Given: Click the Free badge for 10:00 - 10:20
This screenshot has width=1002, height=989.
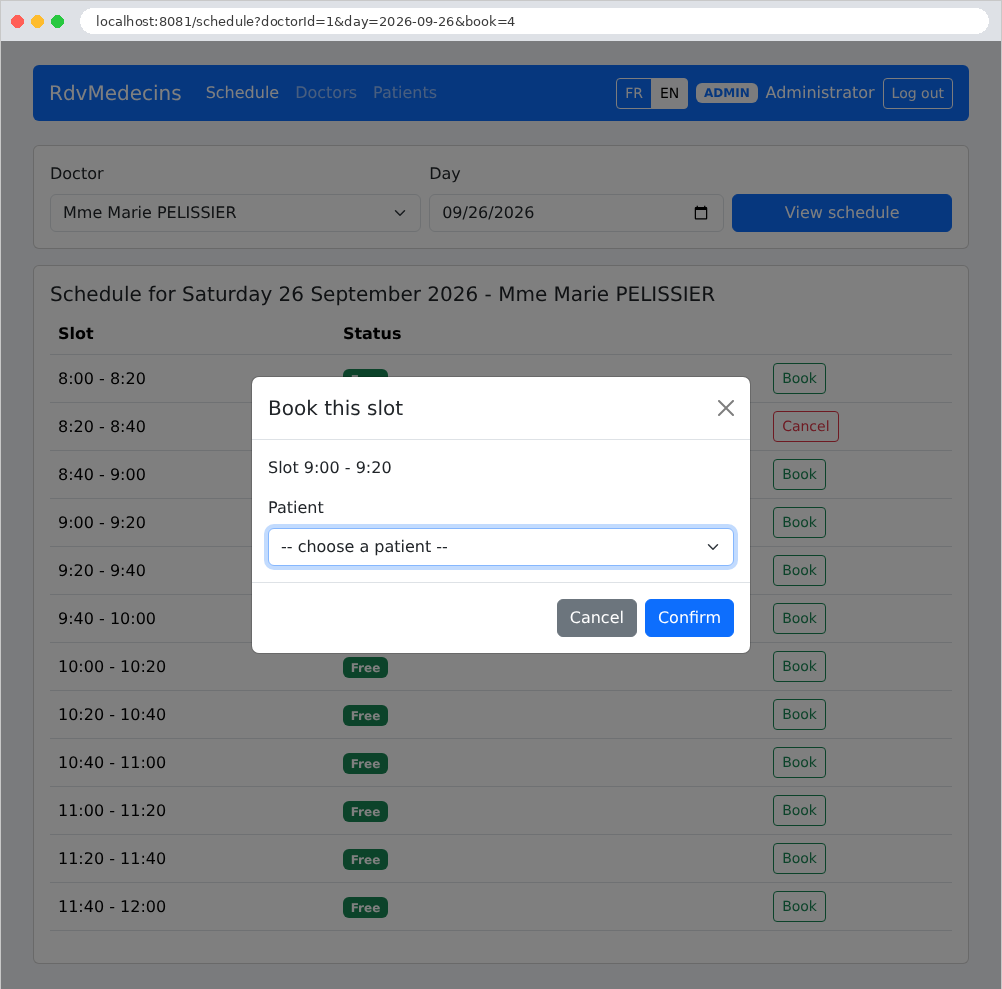Looking at the screenshot, I should 366,668.
